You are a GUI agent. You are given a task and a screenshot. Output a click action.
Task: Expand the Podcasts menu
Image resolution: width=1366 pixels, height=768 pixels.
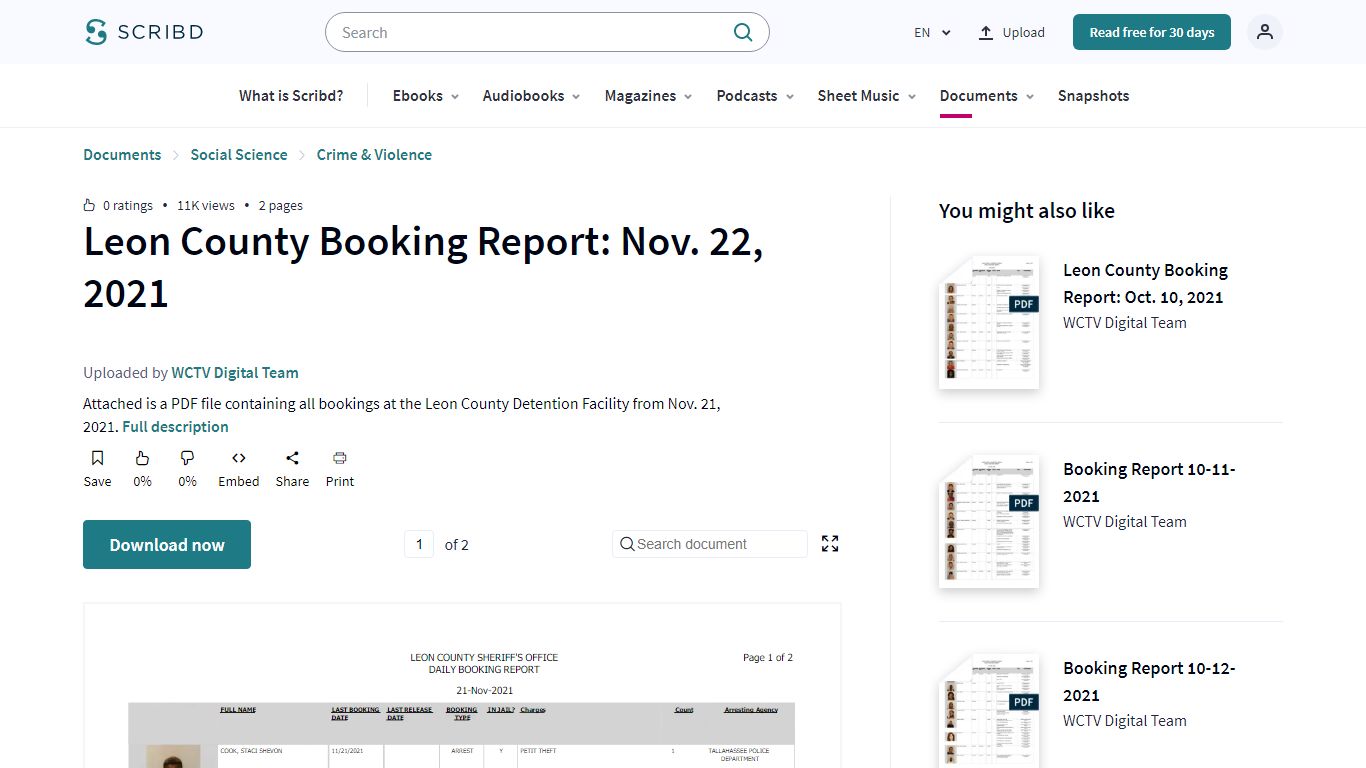click(756, 96)
